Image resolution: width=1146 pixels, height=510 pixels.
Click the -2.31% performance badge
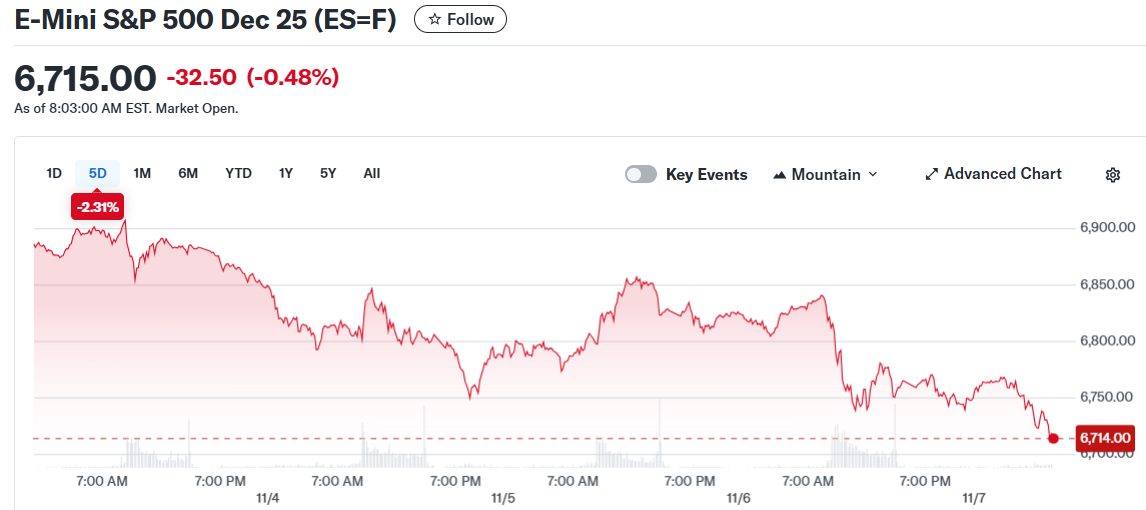point(97,207)
